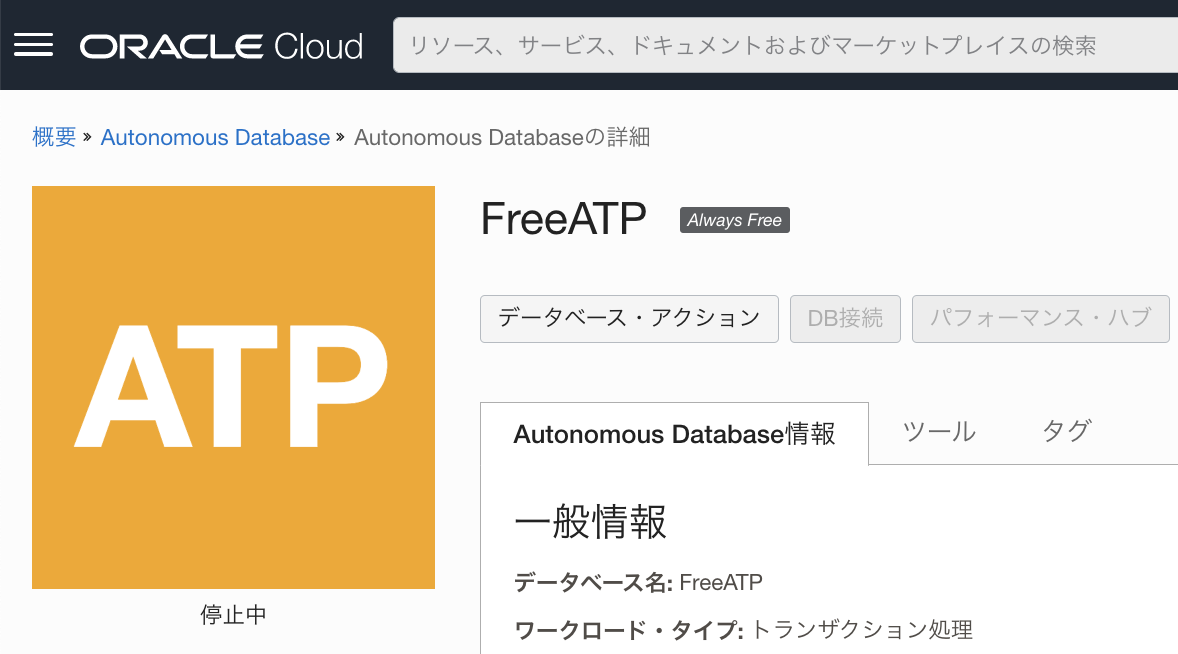Navigate to 概要 via breadcrumb
1178x654 pixels.
(55, 137)
